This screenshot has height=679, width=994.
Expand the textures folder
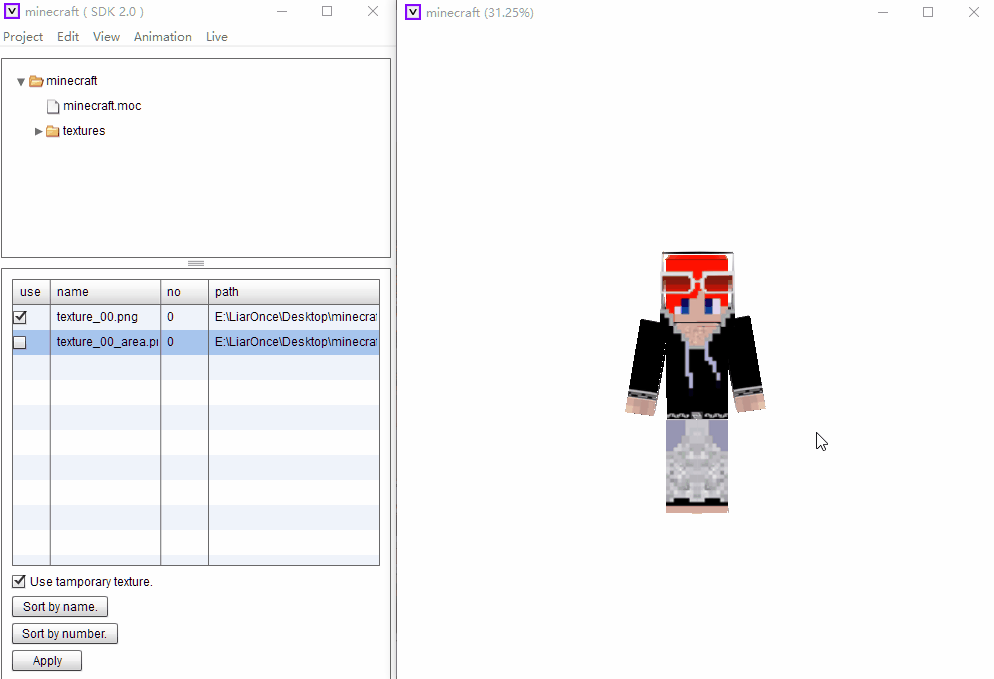click(x=38, y=130)
